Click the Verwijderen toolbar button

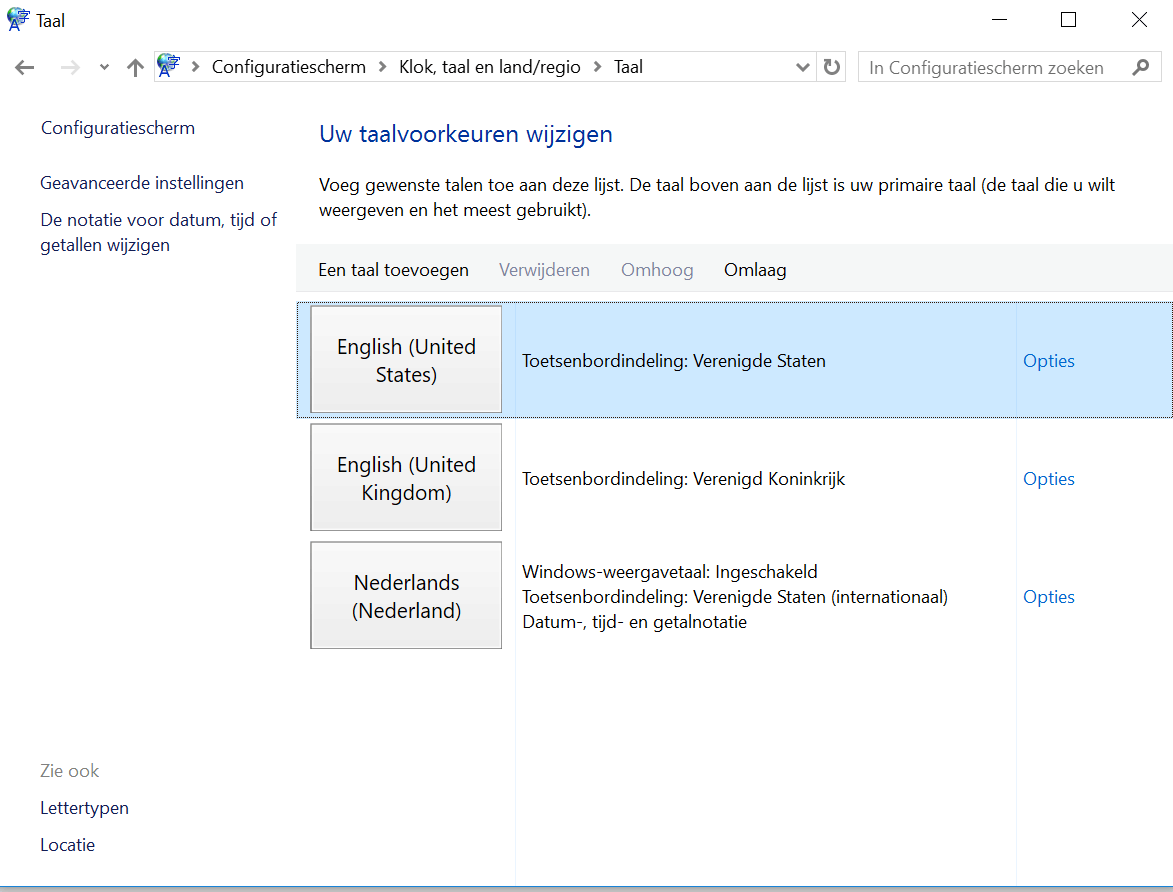pyautogui.click(x=545, y=270)
